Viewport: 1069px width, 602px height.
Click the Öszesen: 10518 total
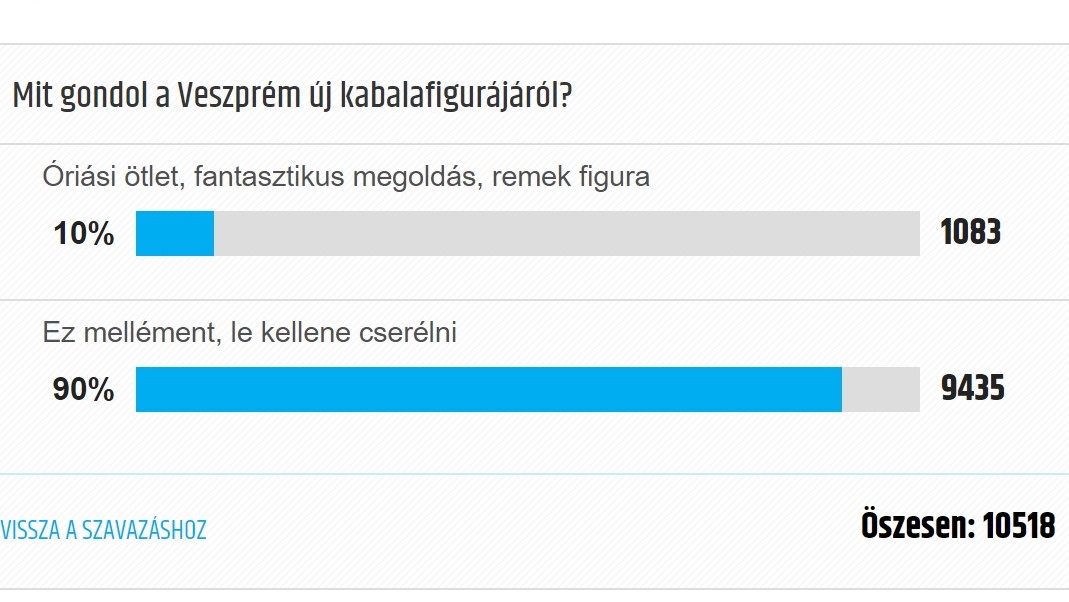958,526
